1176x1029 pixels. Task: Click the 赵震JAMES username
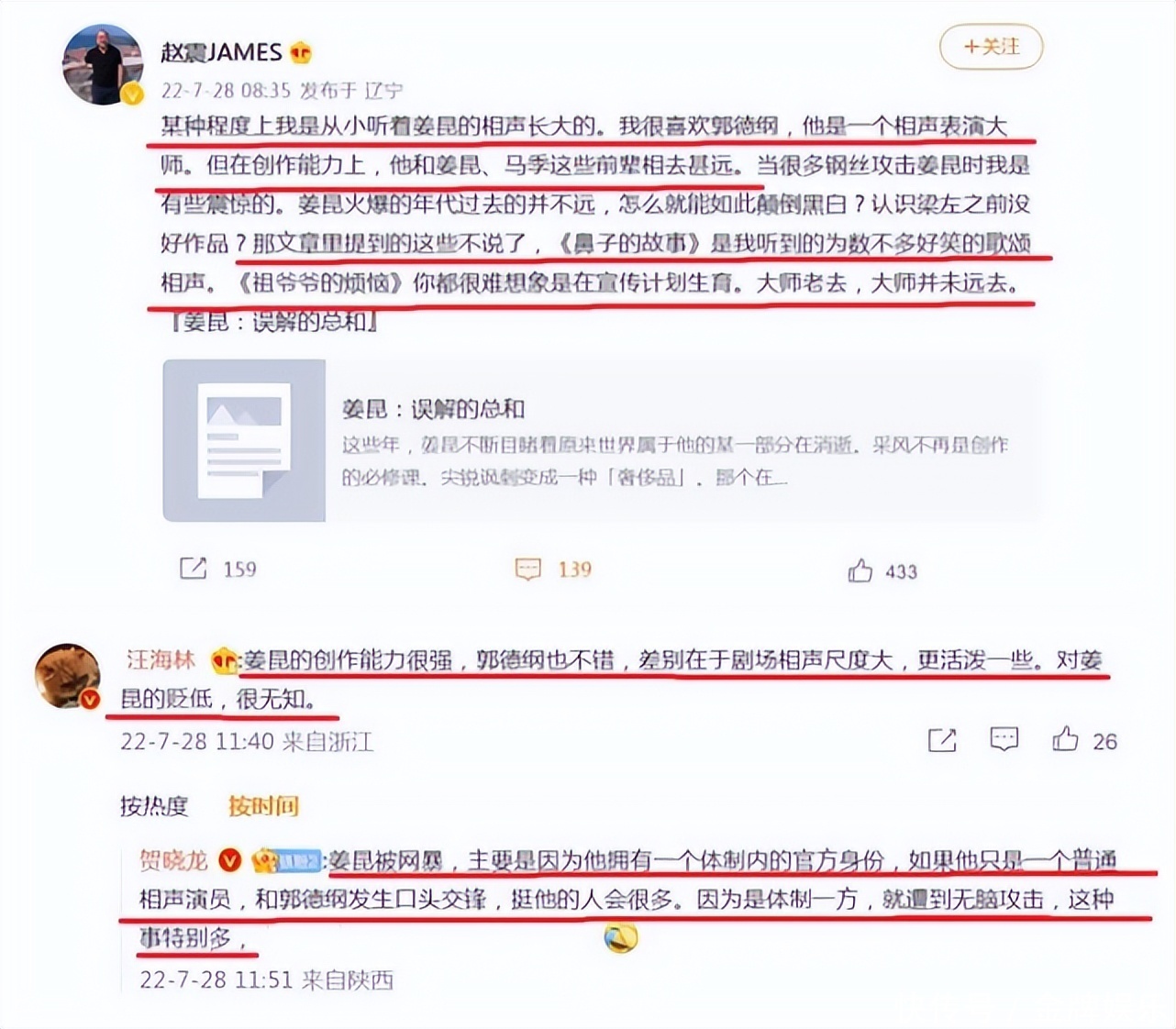click(221, 52)
